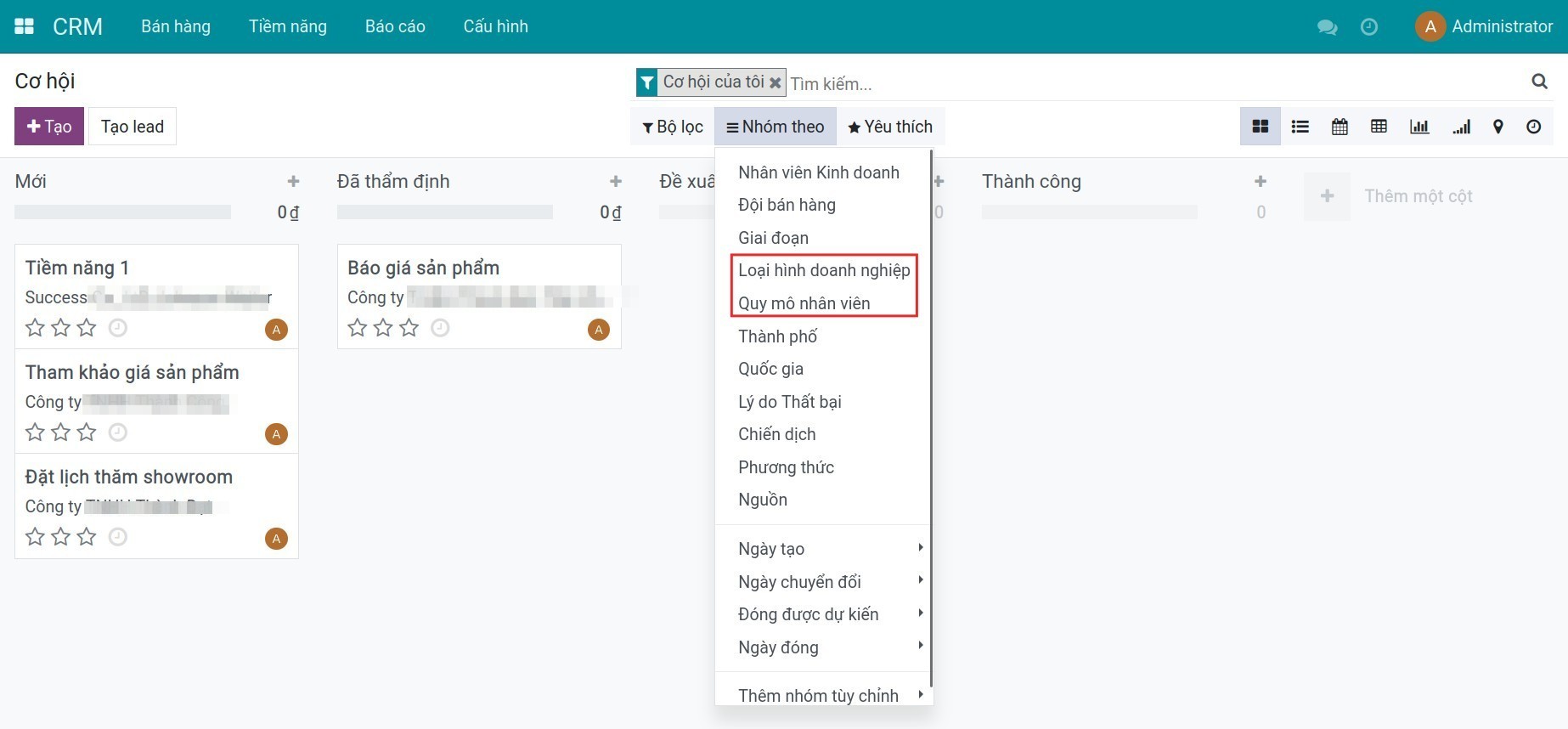Click the 'Tạo' create button

(x=49, y=127)
